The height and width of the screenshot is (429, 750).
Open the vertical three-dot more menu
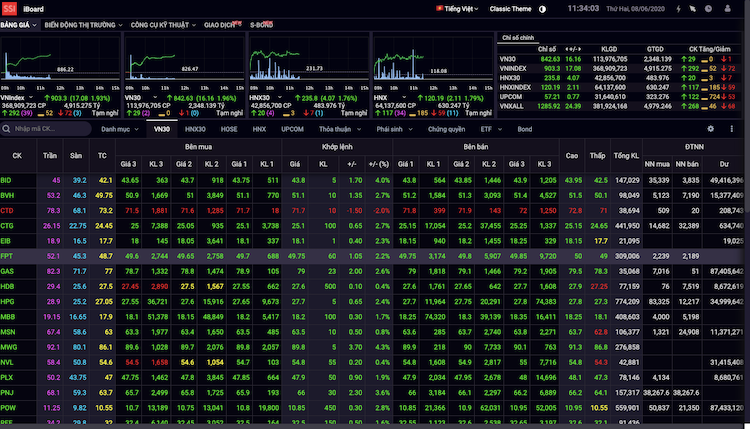(731, 129)
